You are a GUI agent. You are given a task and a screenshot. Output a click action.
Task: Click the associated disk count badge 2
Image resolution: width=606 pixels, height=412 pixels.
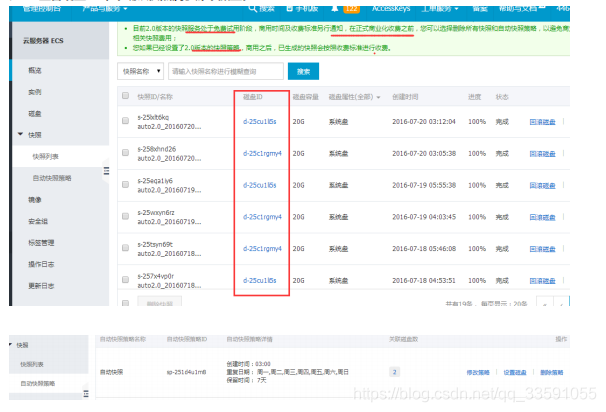(x=394, y=372)
